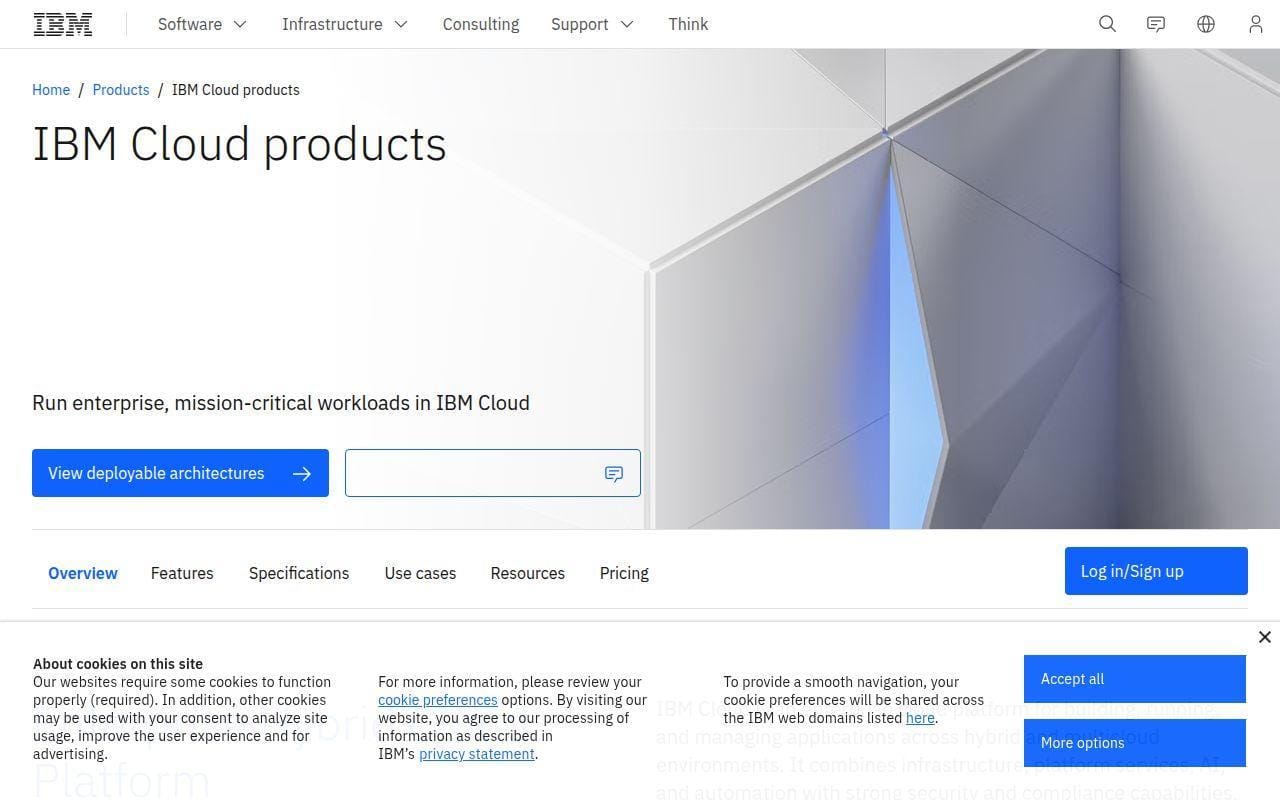Open the Think menu item
This screenshot has height=800, width=1280.
pos(688,24)
